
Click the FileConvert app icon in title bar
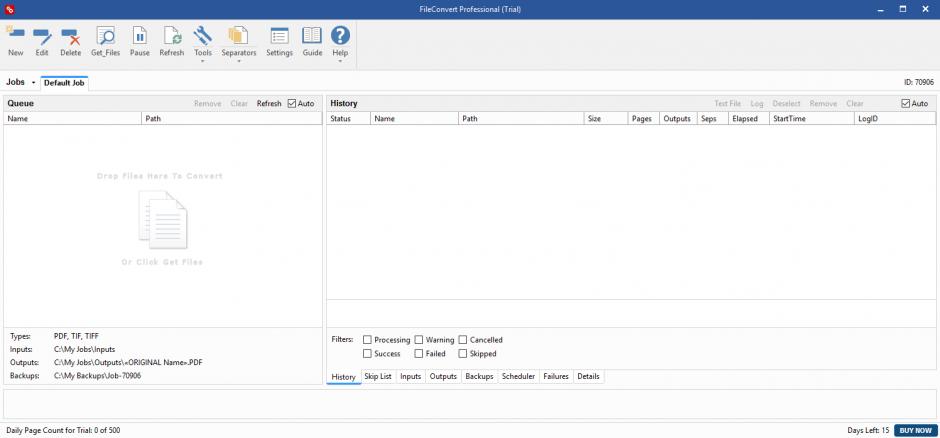[x=8, y=9]
